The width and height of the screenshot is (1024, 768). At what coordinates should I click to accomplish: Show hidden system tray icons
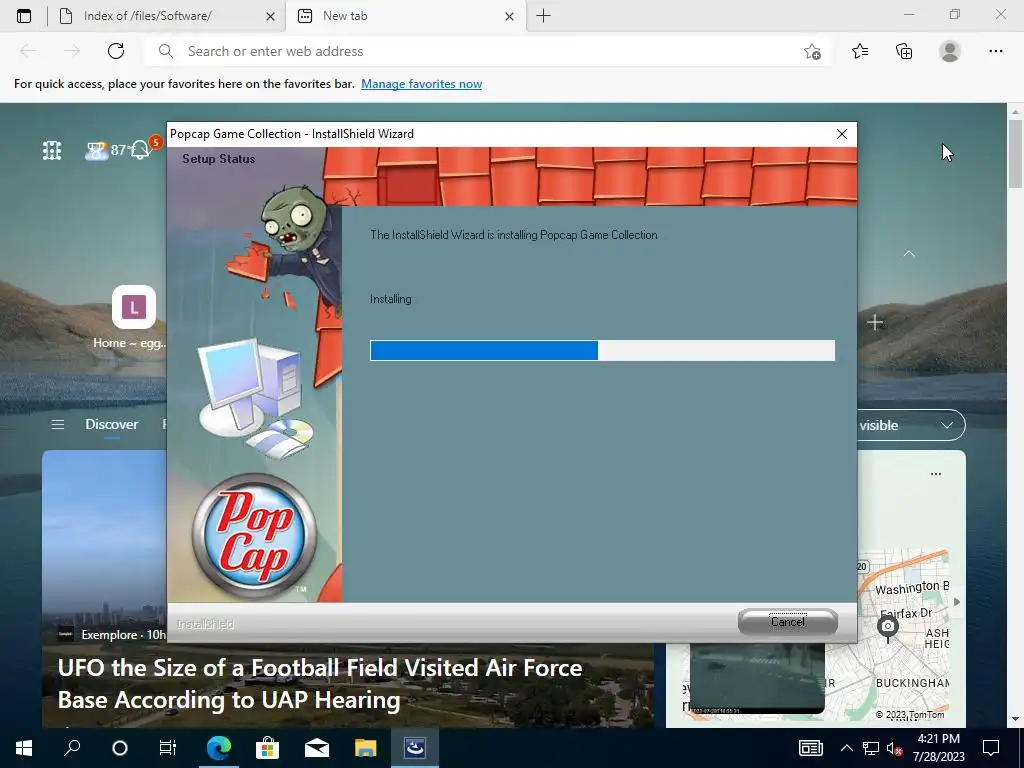[846, 748]
